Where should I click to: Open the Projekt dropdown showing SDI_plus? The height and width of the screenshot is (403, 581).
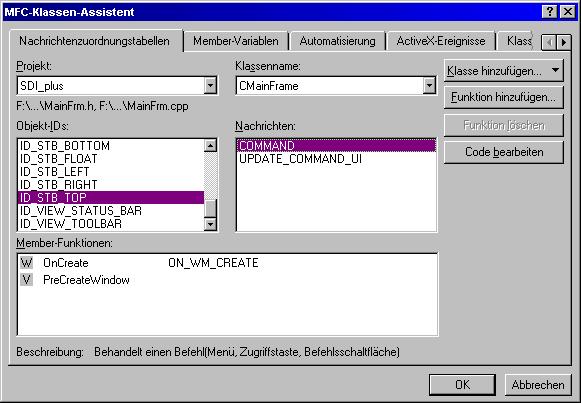pos(210,86)
